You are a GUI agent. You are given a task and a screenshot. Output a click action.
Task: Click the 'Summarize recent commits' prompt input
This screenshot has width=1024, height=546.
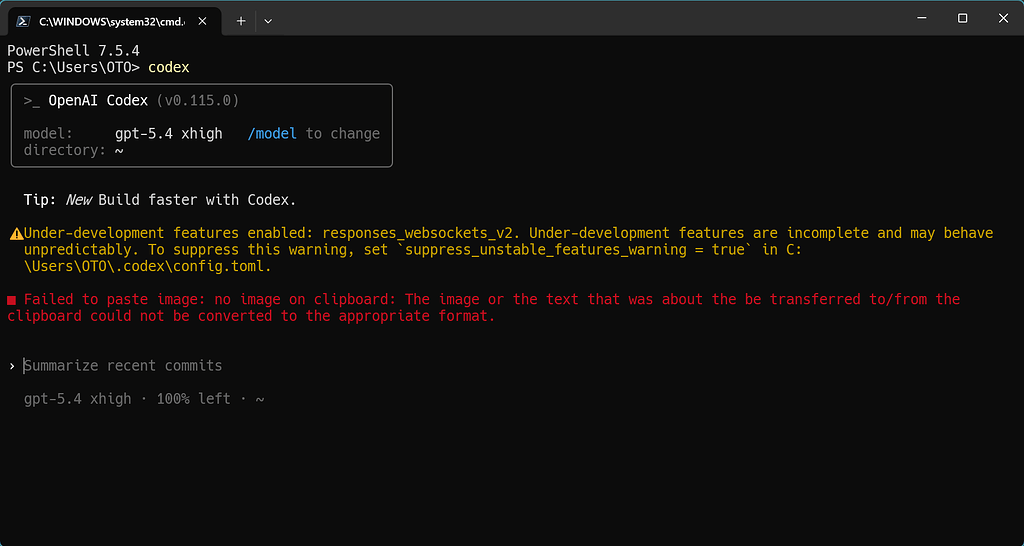click(x=123, y=366)
